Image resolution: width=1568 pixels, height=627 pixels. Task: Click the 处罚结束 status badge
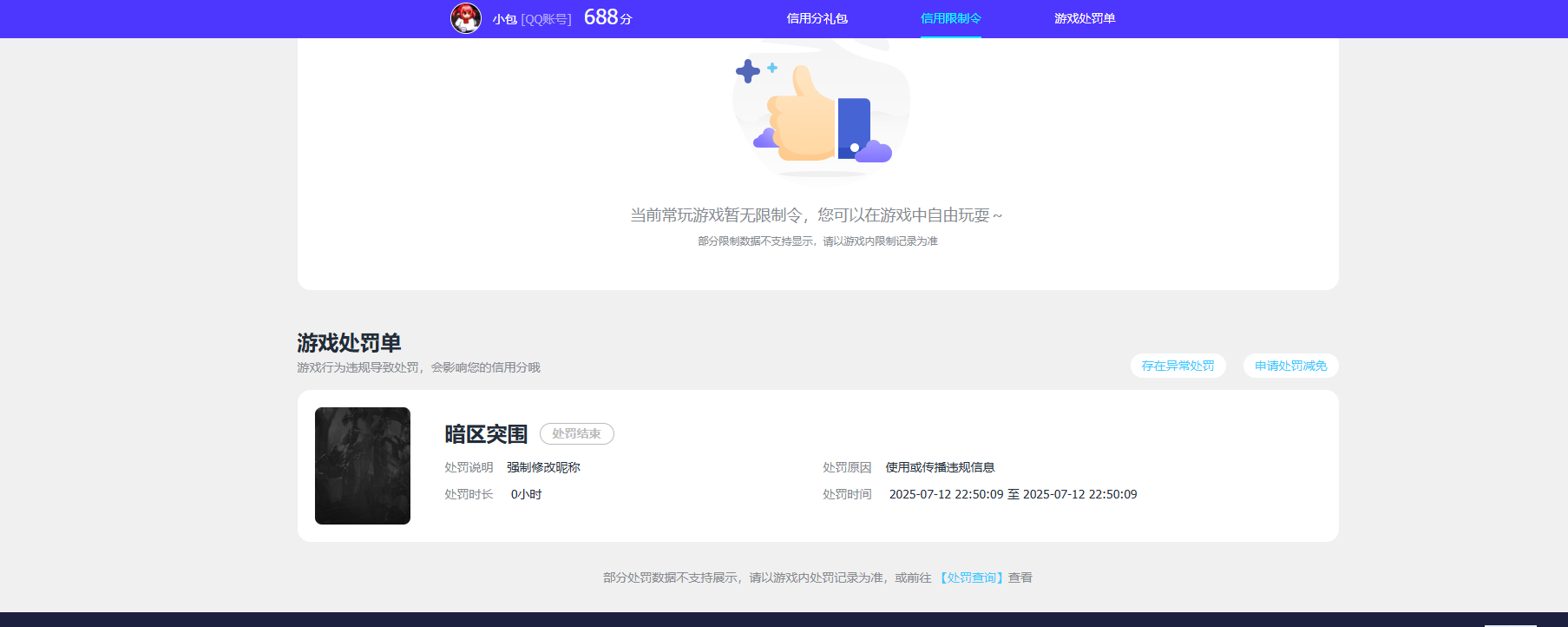(577, 433)
